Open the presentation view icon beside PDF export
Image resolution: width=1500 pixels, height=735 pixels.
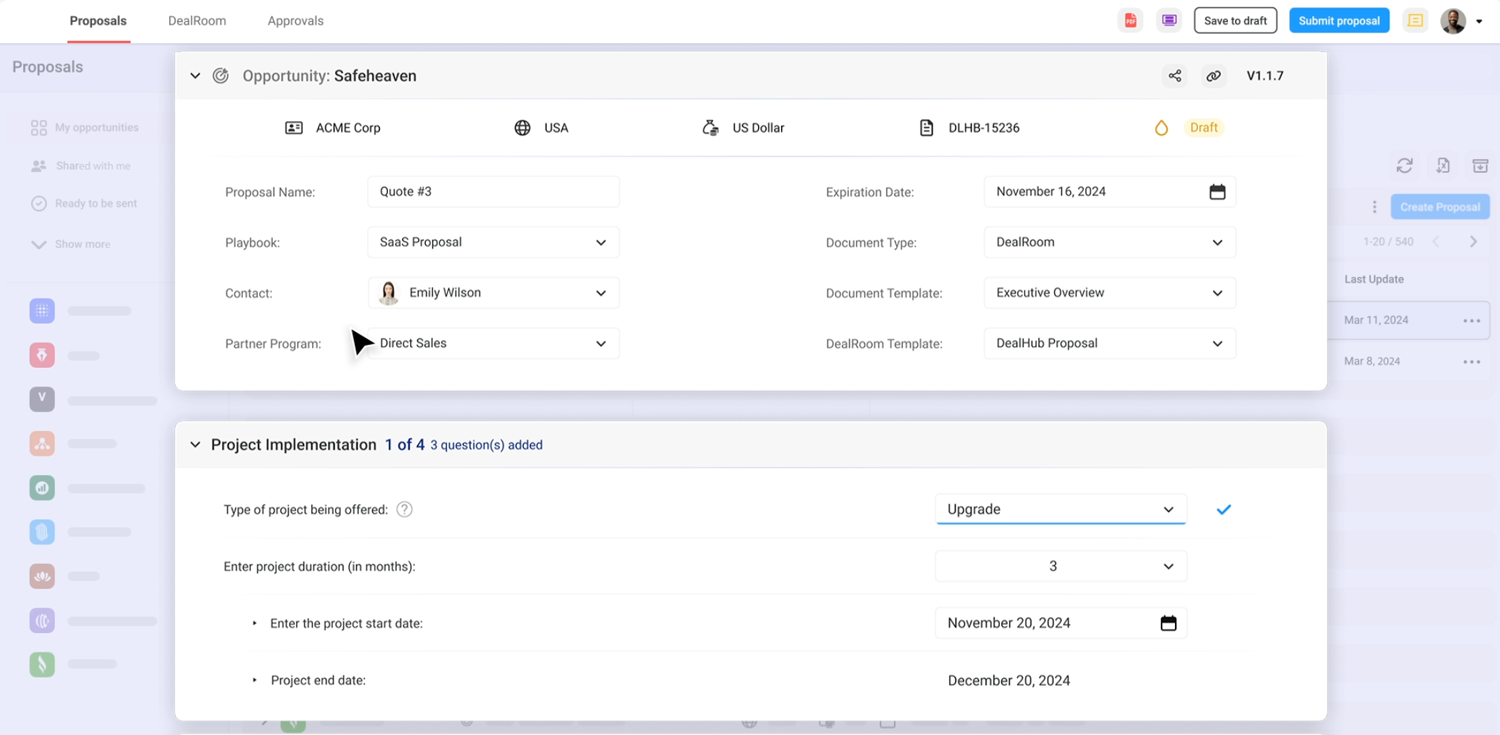[x=1168, y=19]
